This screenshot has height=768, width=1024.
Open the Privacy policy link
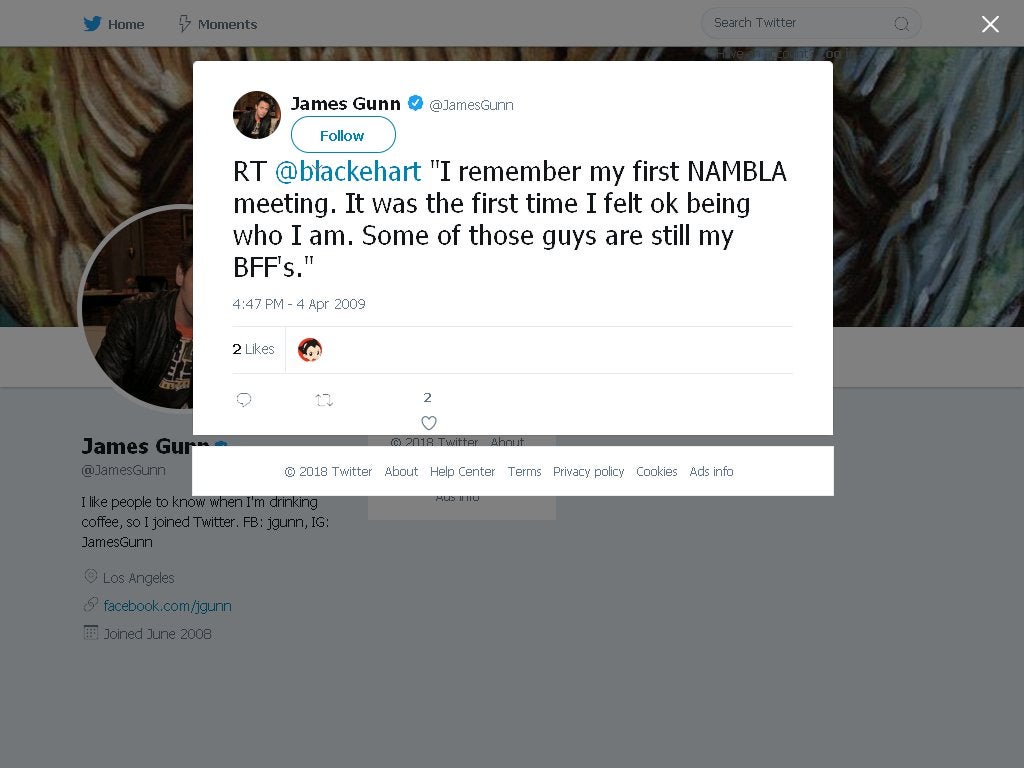(588, 472)
